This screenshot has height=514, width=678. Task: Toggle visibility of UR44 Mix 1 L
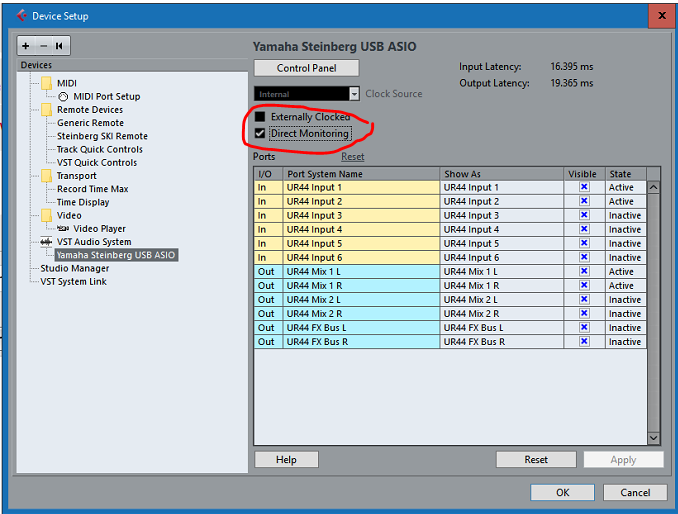(x=584, y=271)
